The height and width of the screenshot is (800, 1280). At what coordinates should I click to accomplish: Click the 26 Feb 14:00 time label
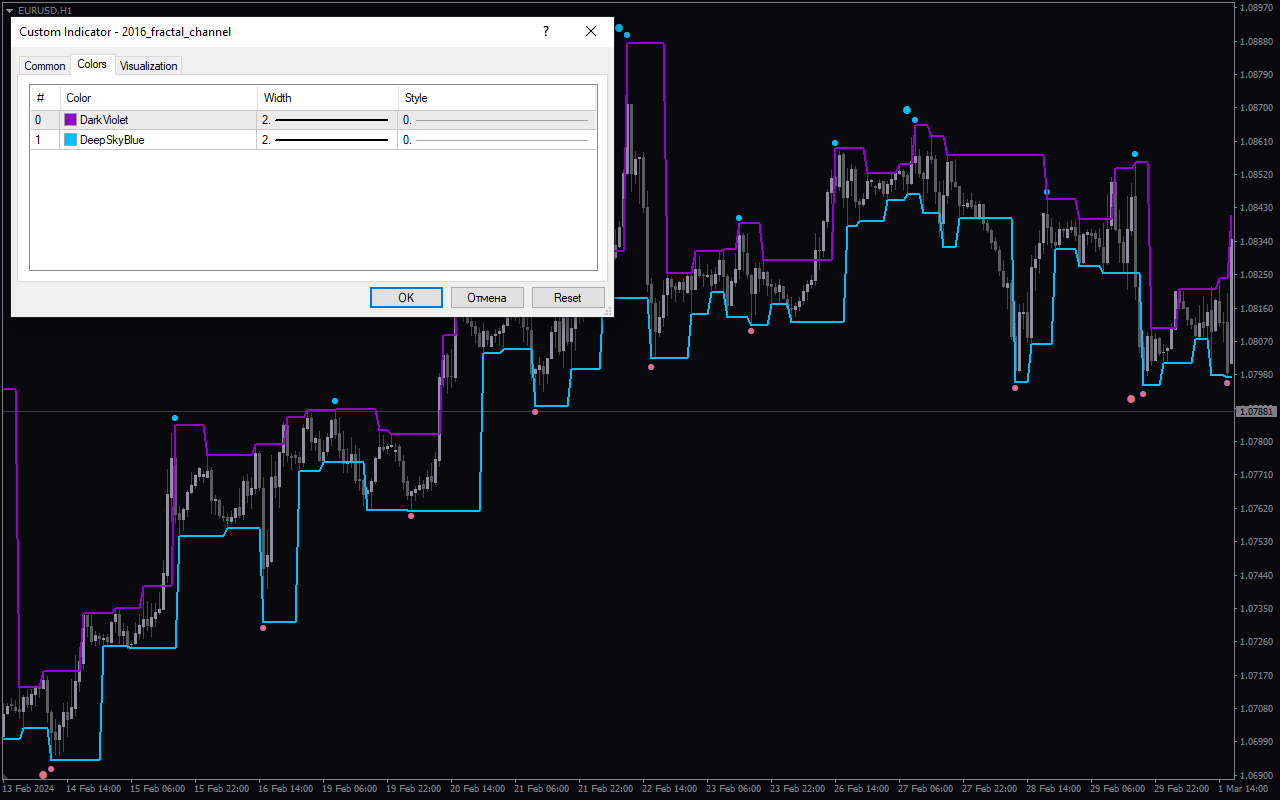861,789
